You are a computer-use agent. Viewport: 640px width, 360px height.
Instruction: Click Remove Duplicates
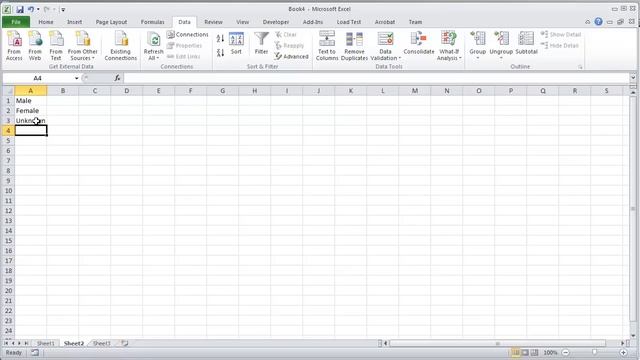(354, 46)
